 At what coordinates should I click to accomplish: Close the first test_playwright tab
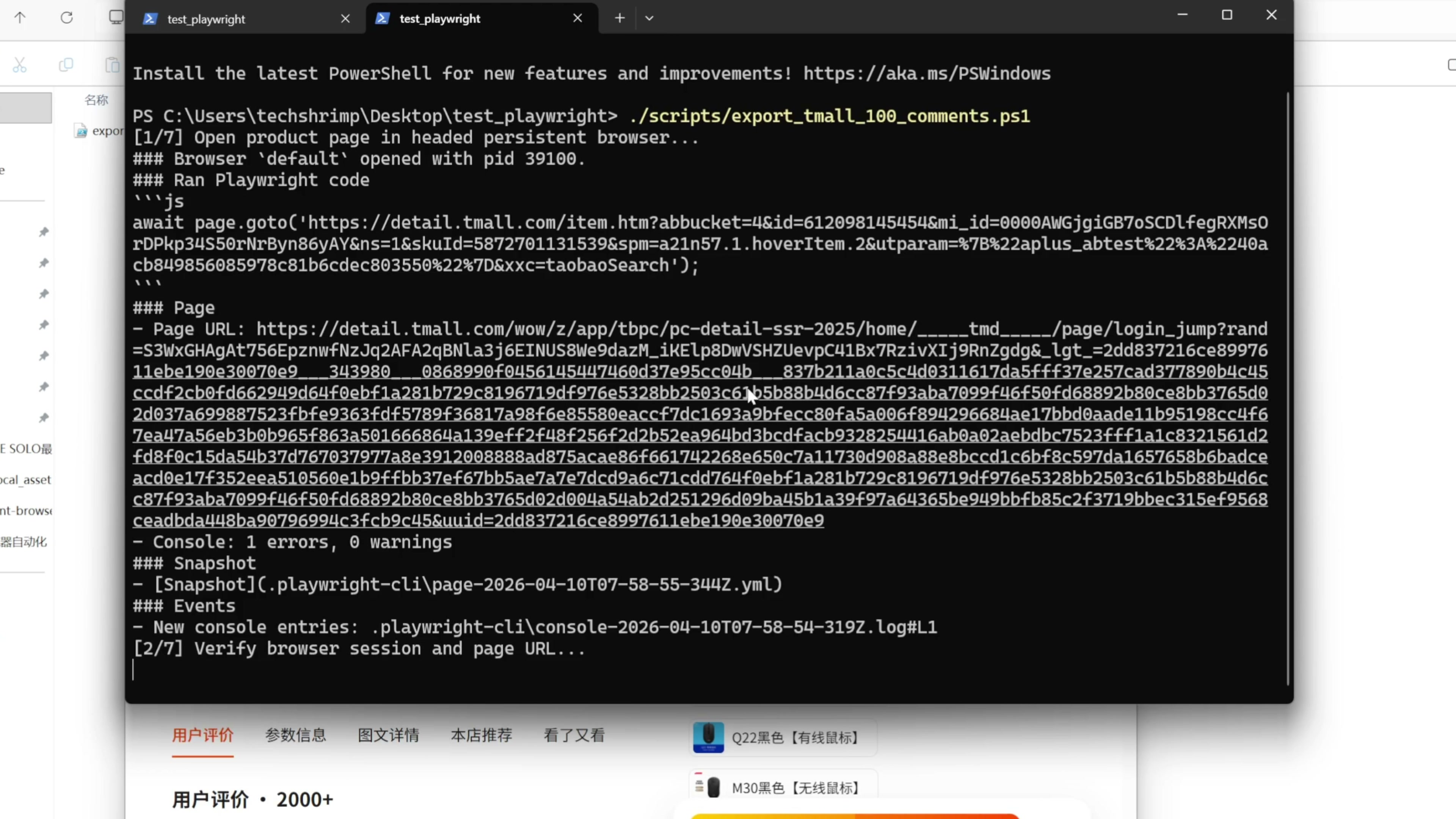[345, 19]
